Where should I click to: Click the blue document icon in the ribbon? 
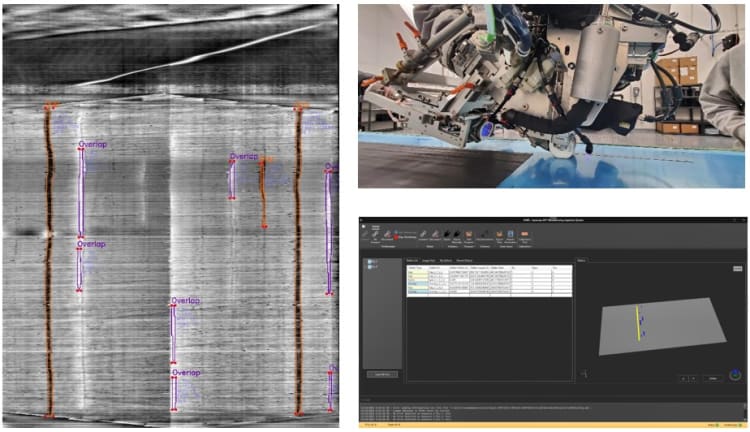click(x=510, y=234)
